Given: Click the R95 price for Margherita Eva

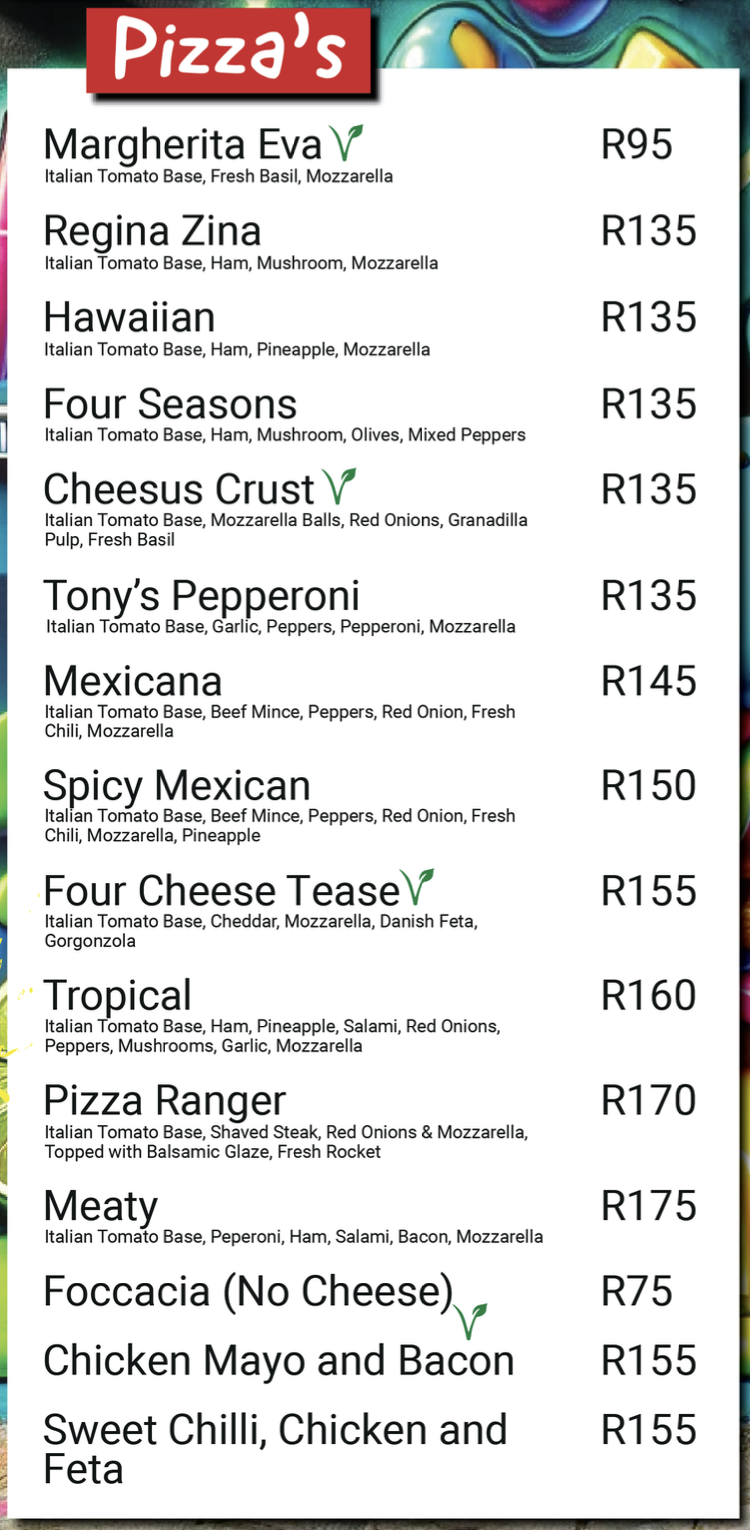Looking at the screenshot, I should (636, 145).
